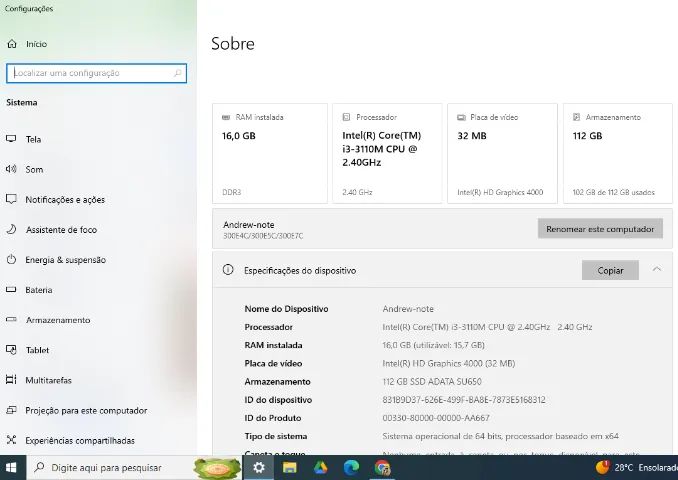Click Sistema operacional de 64 bits text
The width and height of the screenshot is (678, 480).
click(500, 436)
